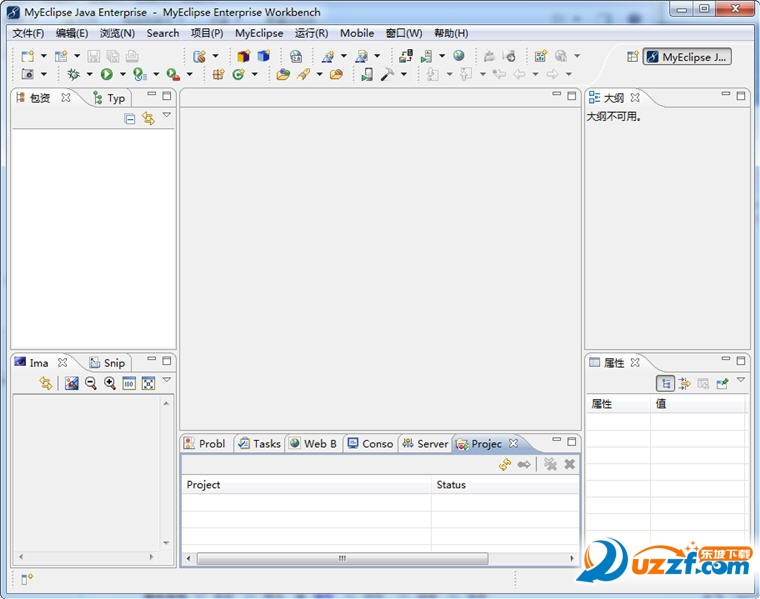Click the New Java Package icon
The image size is (760, 599).
[218, 74]
